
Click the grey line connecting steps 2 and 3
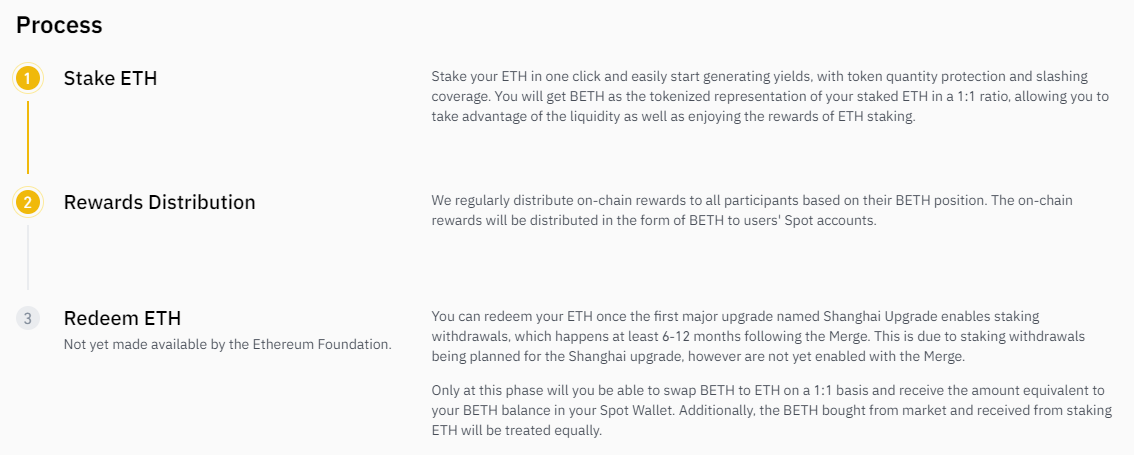(x=28, y=258)
